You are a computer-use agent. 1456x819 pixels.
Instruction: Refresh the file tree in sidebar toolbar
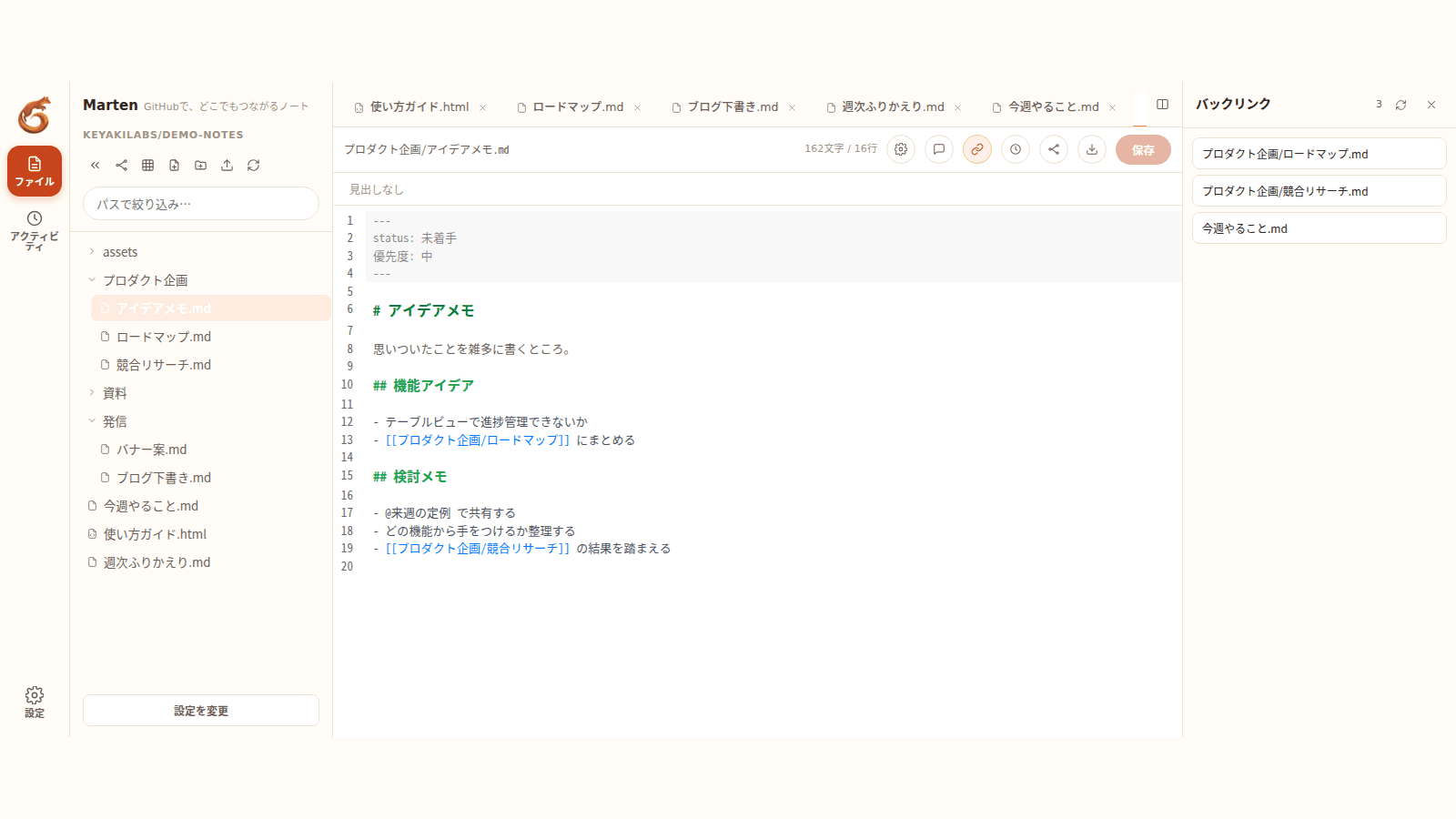[253, 165]
